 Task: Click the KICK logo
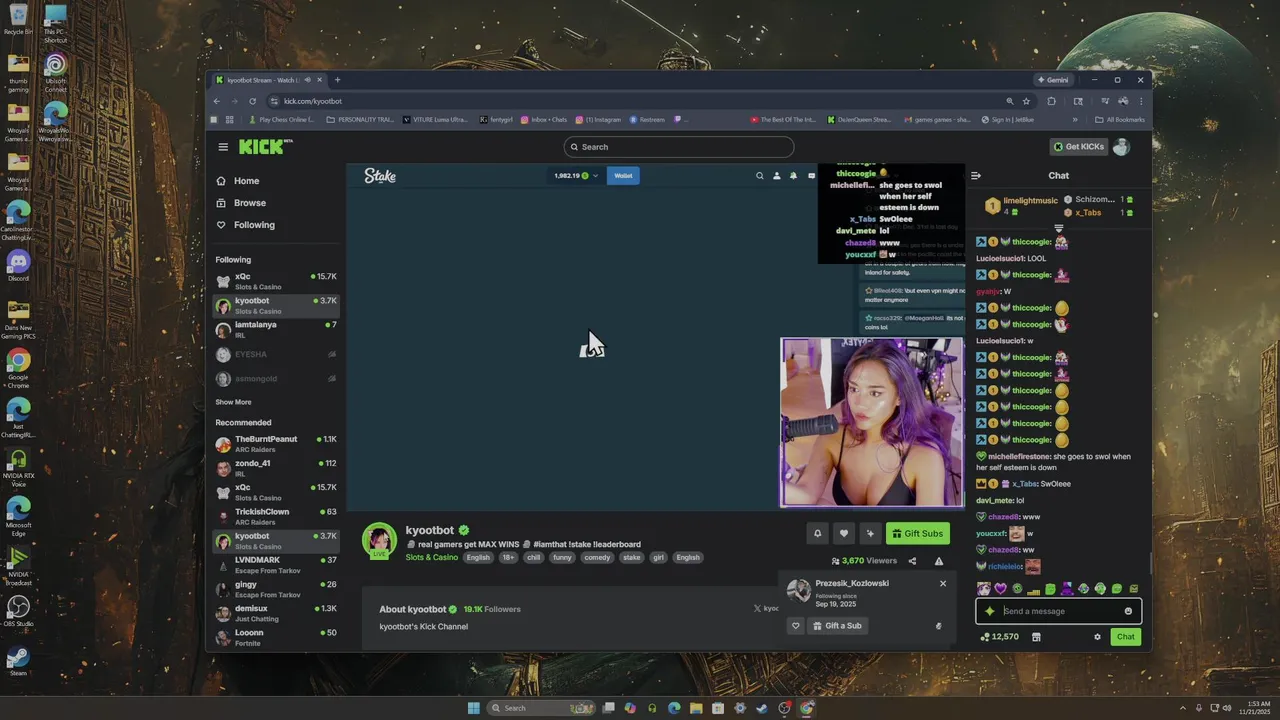coord(265,147)
